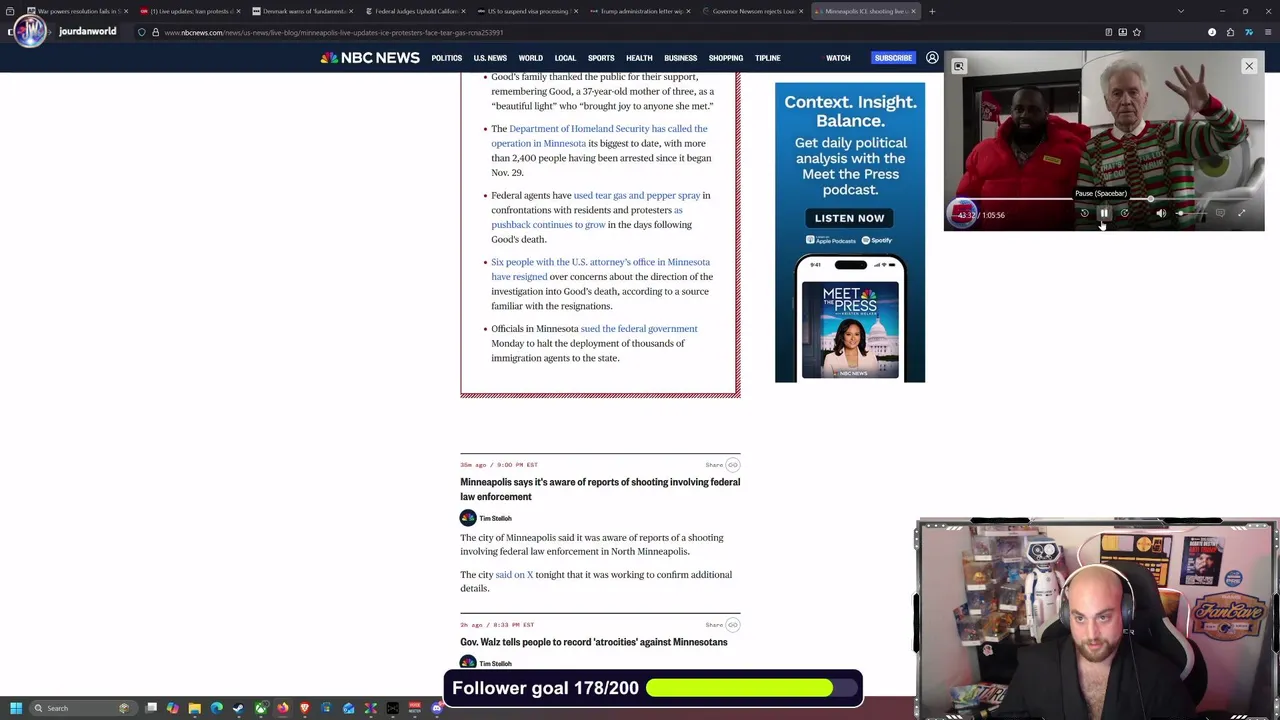Open the list-all-tabs dropdown
The image size is (1280, 720).
click(x=1180, y=11)
